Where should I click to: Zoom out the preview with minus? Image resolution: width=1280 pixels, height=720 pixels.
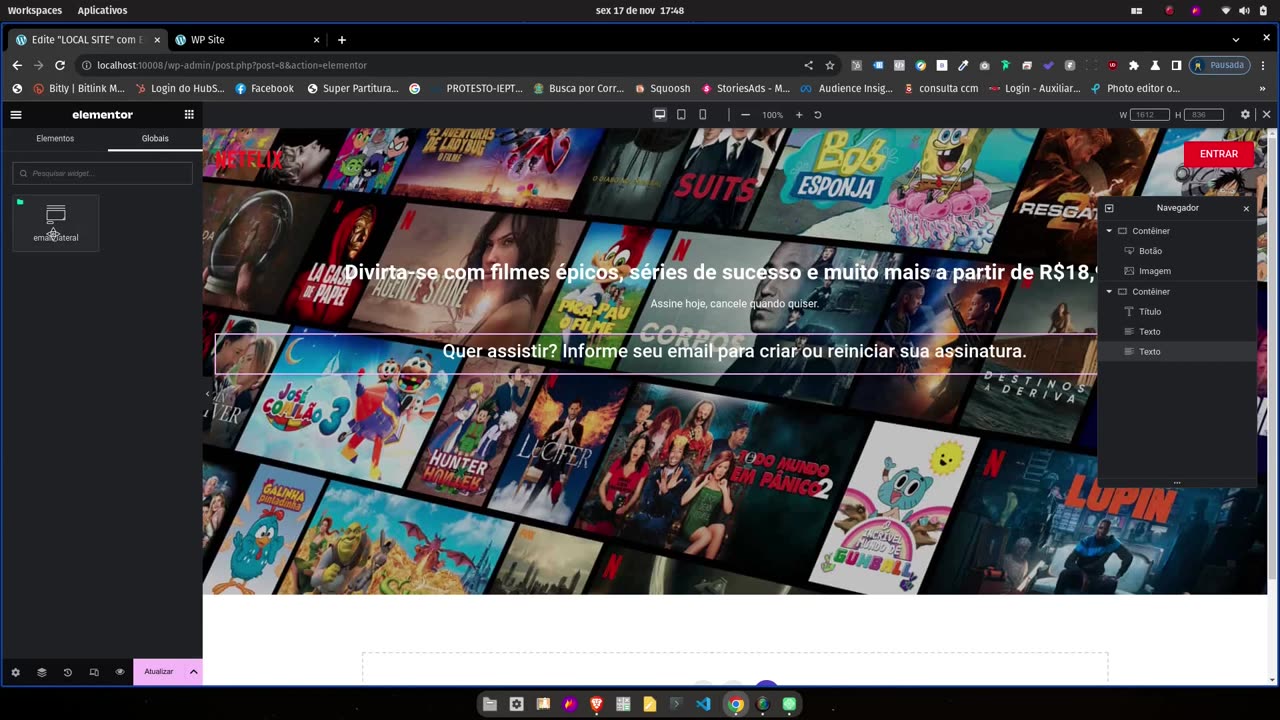pyautogui.click(x=745, y=115)
